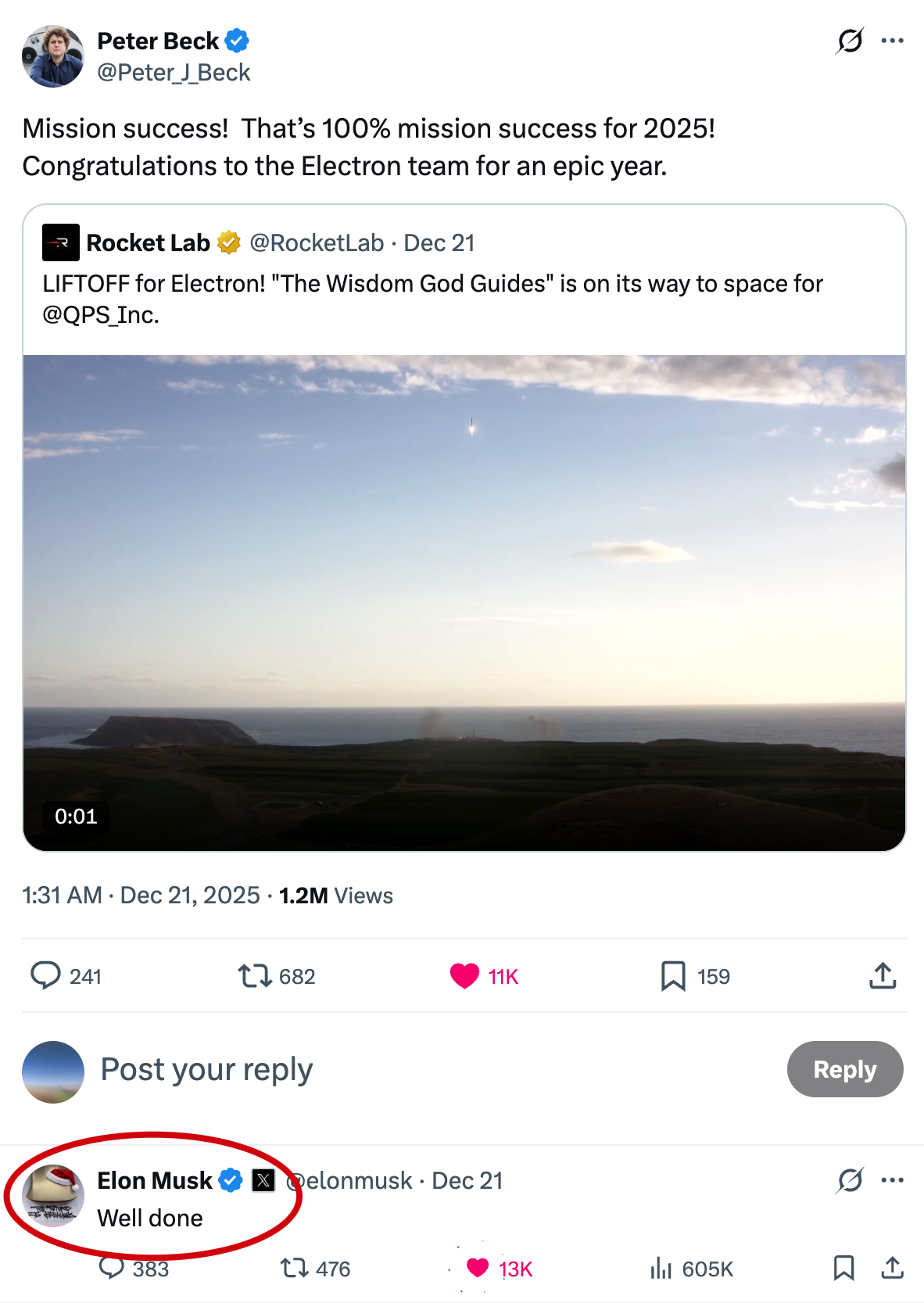924x1303 pixels.
Task: Open the @Peter_J_Beck handle link
Action: pos(174,73)
